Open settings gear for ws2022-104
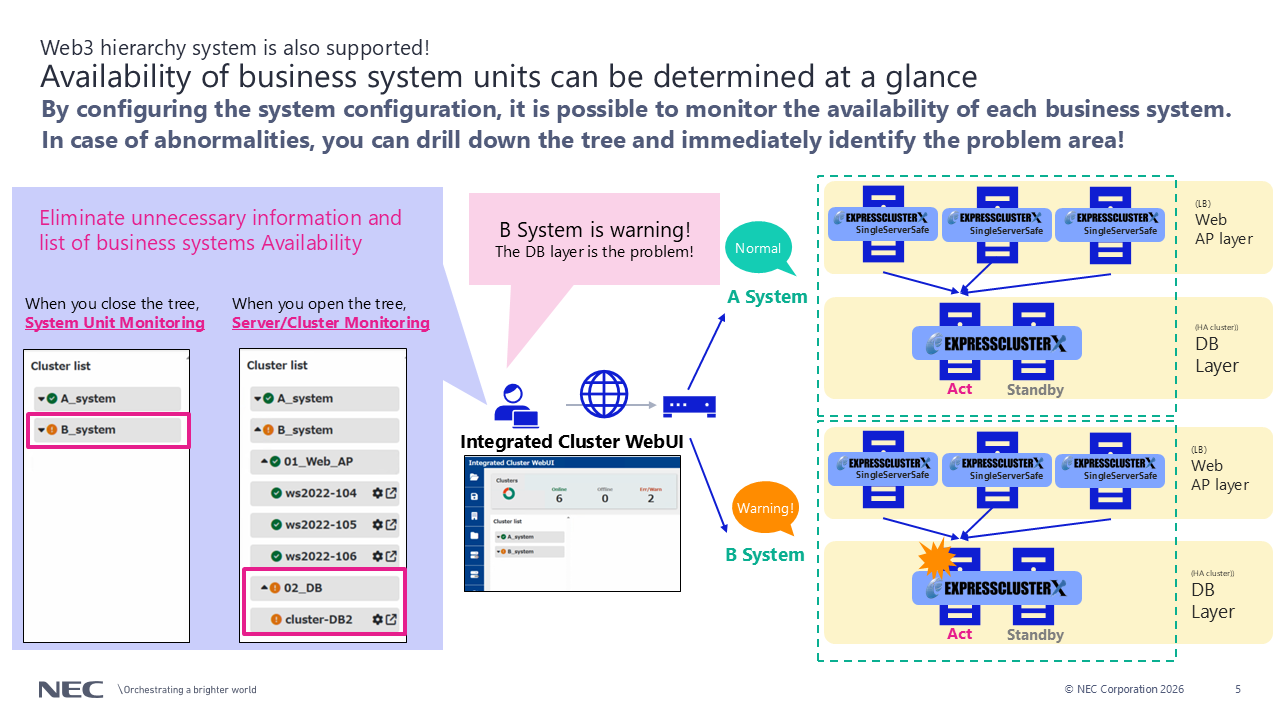Image resolution: width=1280 pixels, height=720 pixels. [x=377, y=493]
